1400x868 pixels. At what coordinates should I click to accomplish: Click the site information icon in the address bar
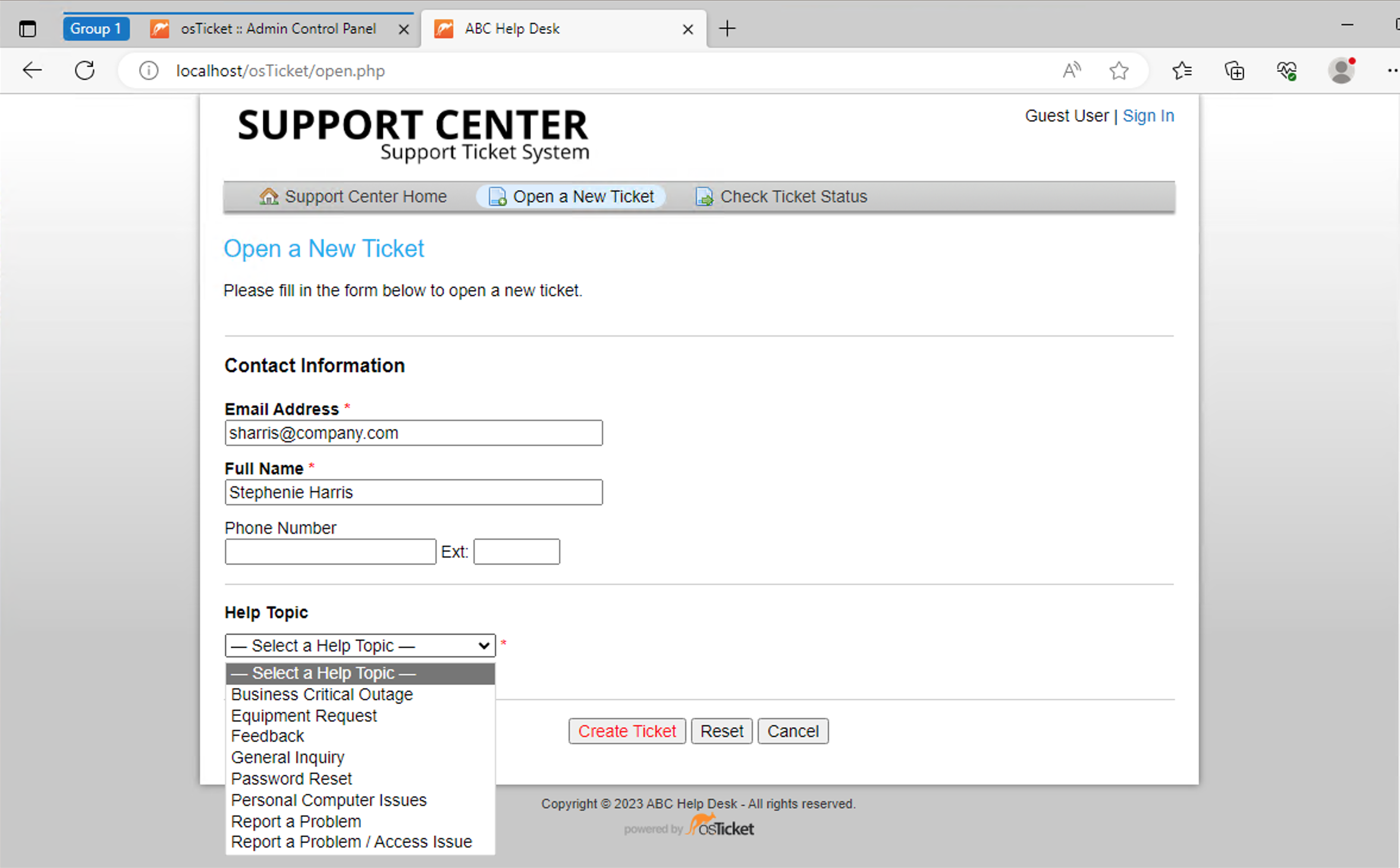tap(149, 71)
